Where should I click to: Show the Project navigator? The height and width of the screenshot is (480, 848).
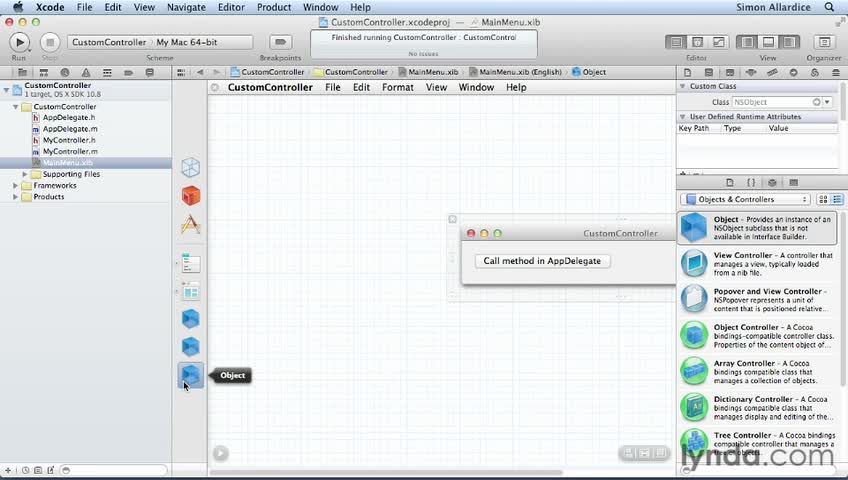pos(22,72)
